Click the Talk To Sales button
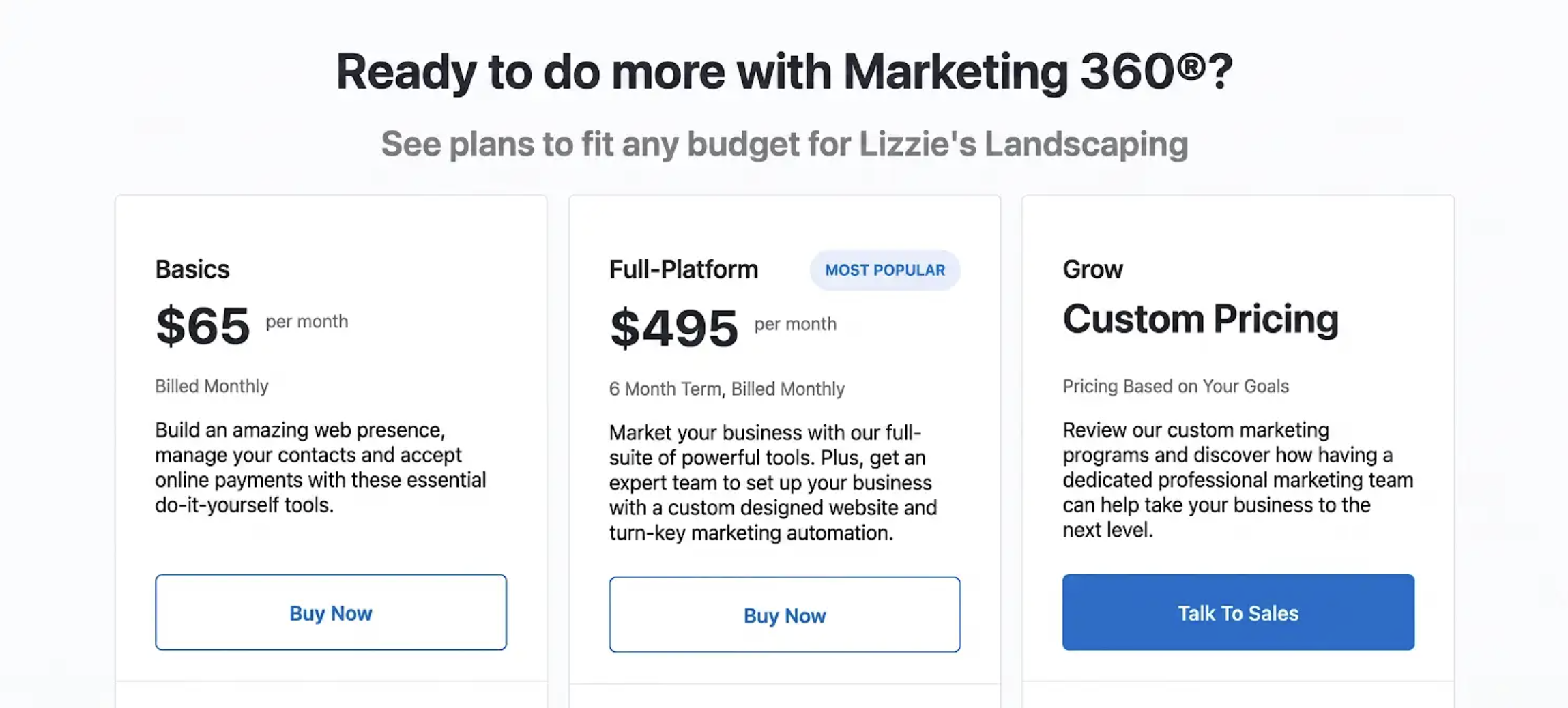Viewport: 1568px width, 708px height. pos(1238,612)
